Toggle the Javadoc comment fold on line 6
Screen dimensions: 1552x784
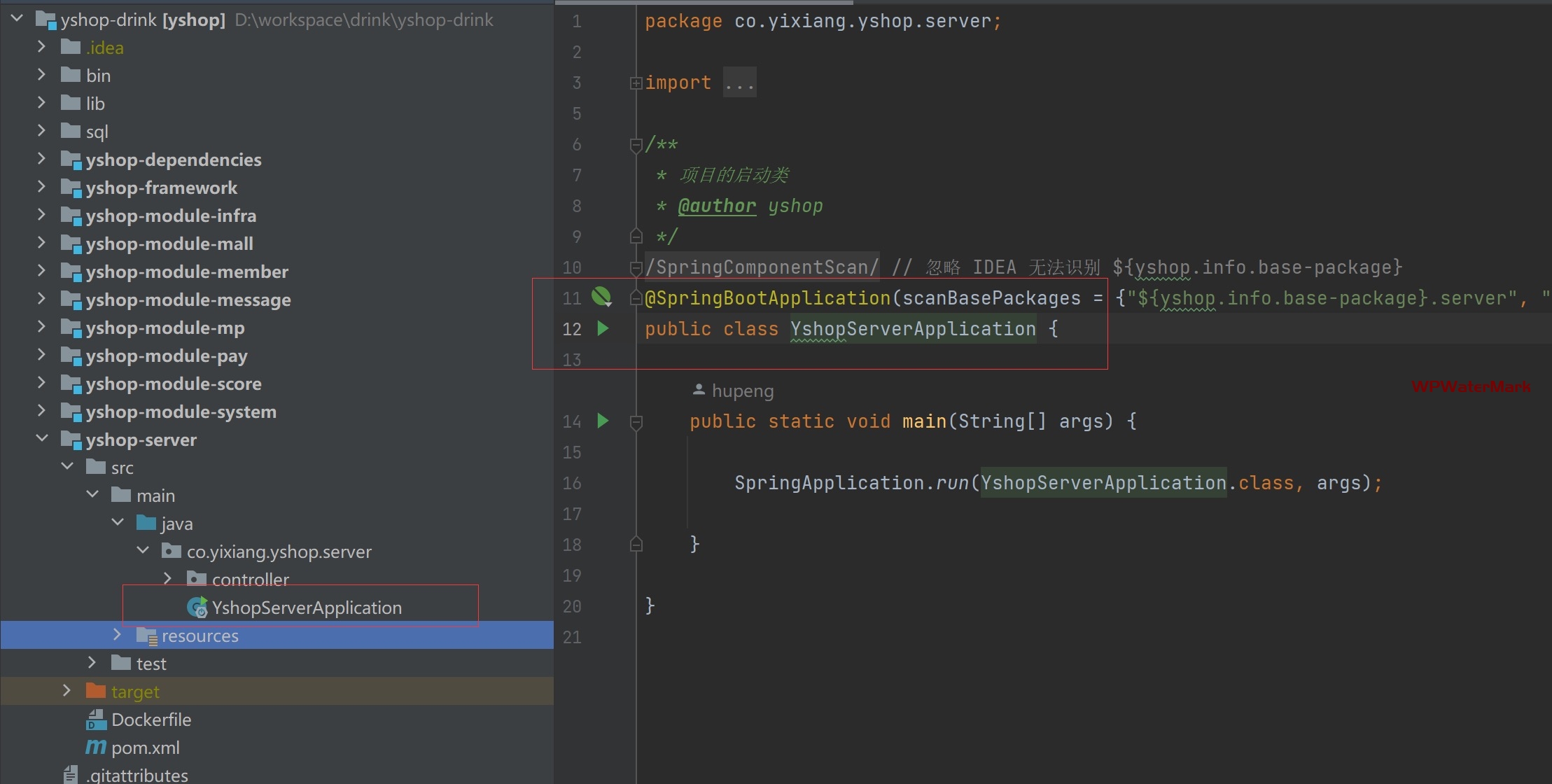pos(636,145)
